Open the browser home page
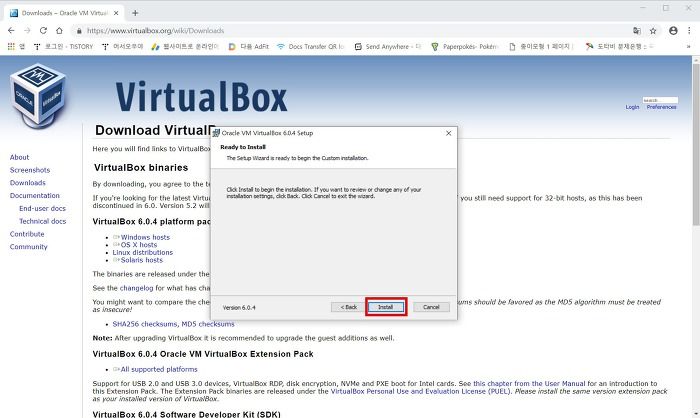Screen dimensions: 700x418 (59, 30)
